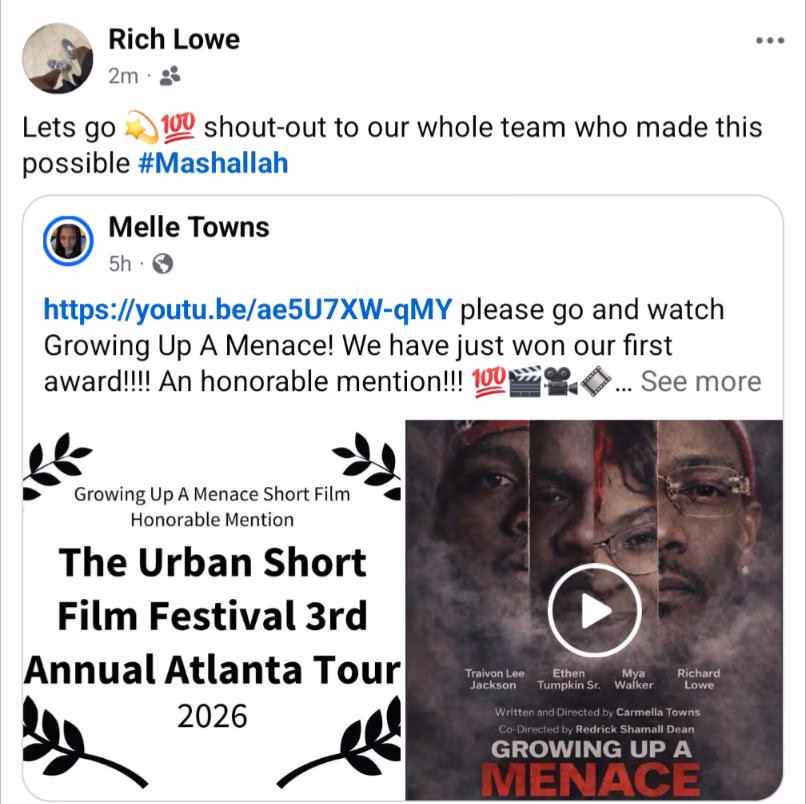The width and height of the screenshot is (806, 804).
Task: Tap the 2m post timestamp
Action: [123, 76]
